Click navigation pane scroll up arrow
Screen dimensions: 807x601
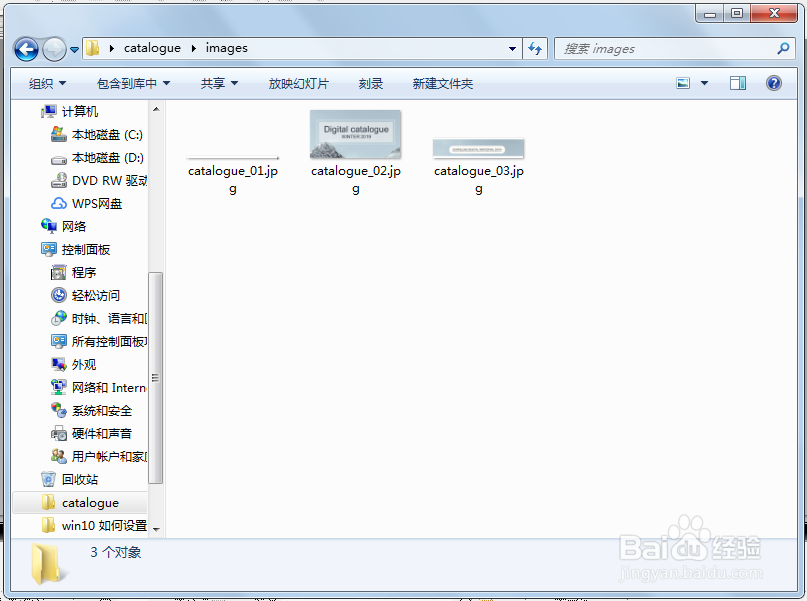coord(156,109)
